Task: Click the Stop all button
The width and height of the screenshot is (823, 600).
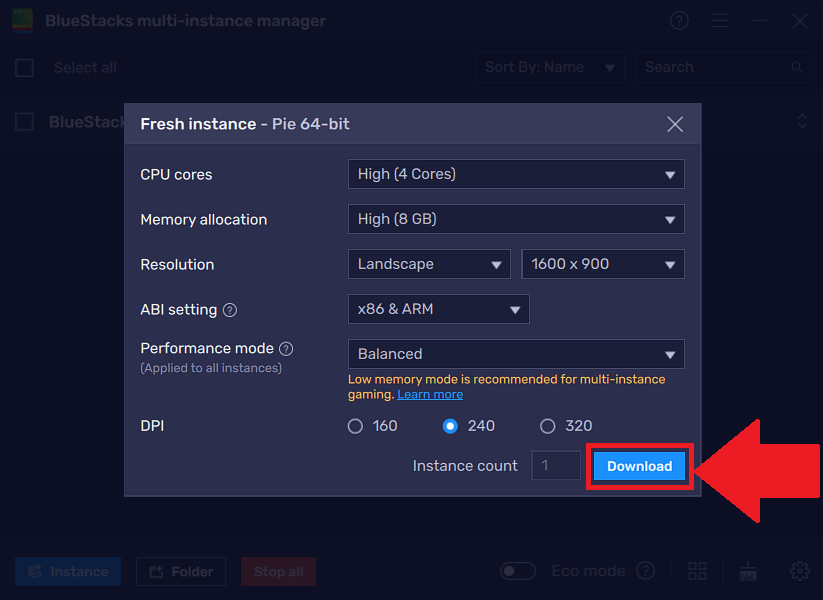Action: coord(278,572)
